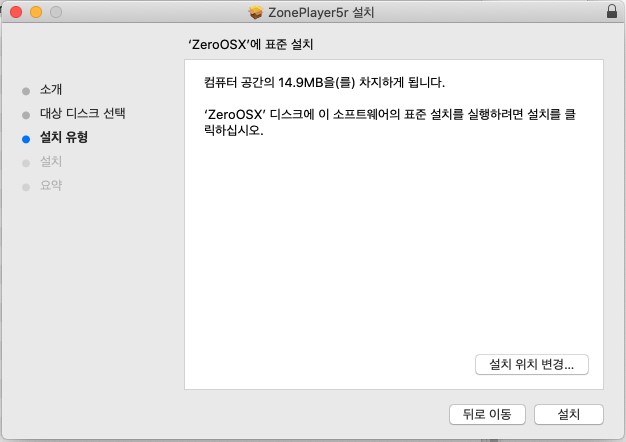Select the 요약 step label in the sidebar
The width and height of the screenshot is (626, 442).
pyautogui.click(x=52, y=186)
